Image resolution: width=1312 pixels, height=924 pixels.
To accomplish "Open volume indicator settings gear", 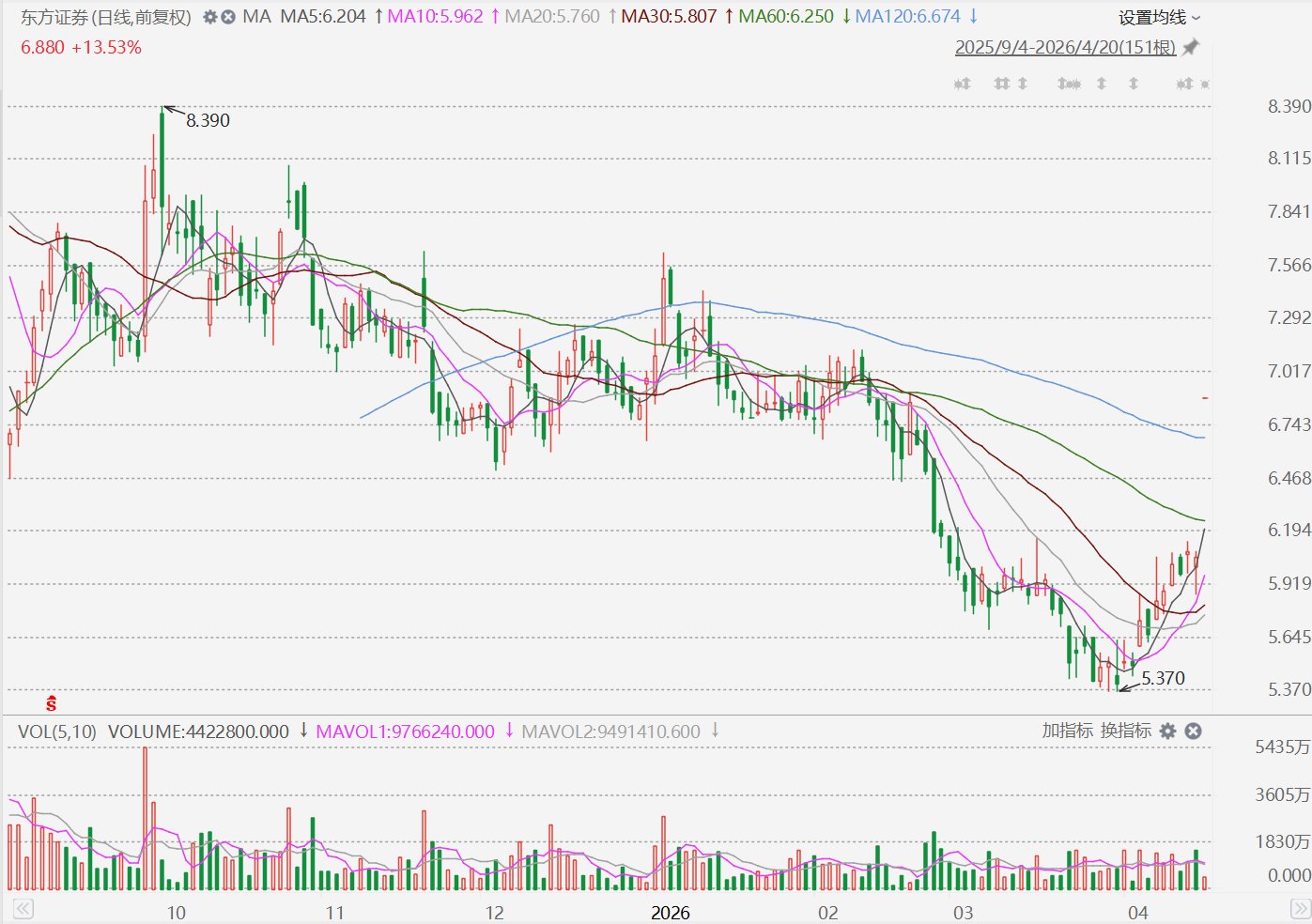I will [x=1168, y=731].
